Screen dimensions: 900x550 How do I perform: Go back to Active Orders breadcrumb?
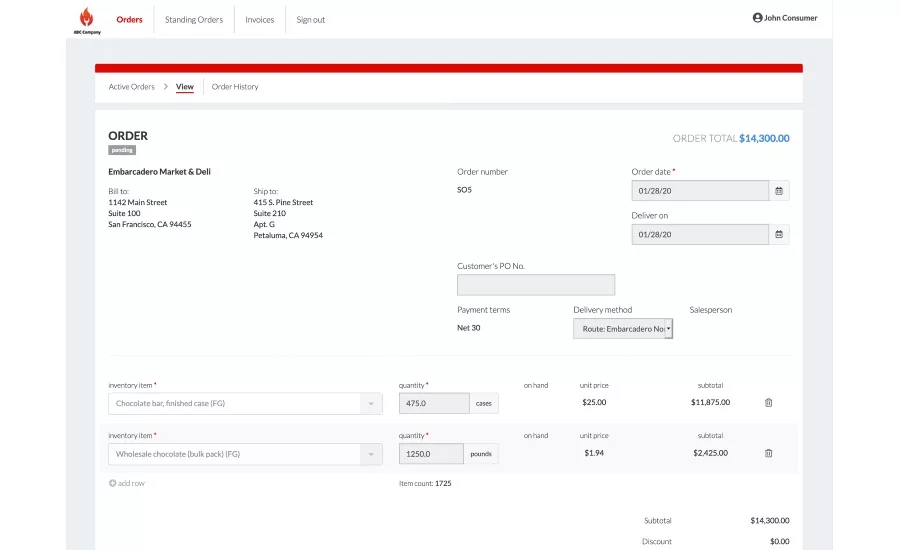[131, 87]
